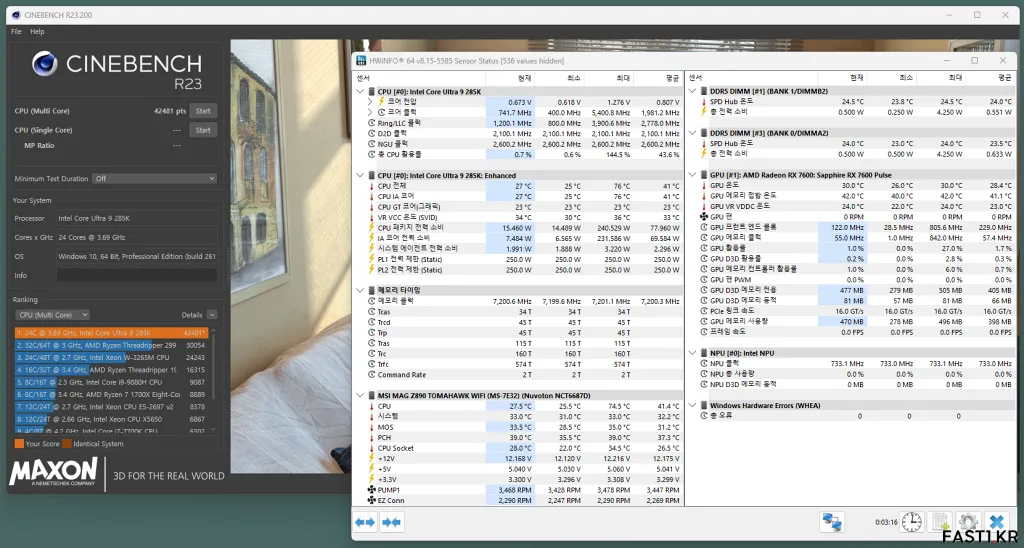This screenshot has height=548, width=1024.
Task: Click the thermometer icon beside PCH
Action: point(372,438)
